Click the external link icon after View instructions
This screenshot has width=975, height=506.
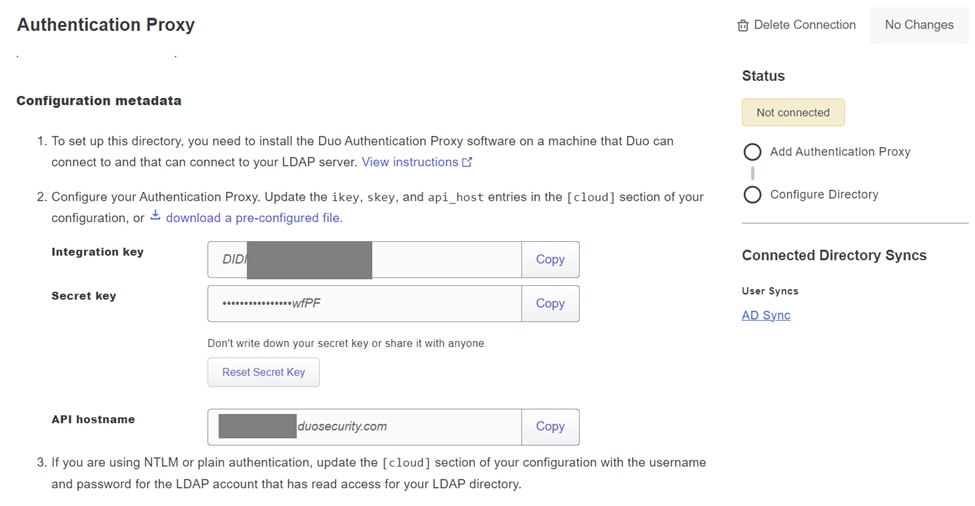[x=467, y=162]
